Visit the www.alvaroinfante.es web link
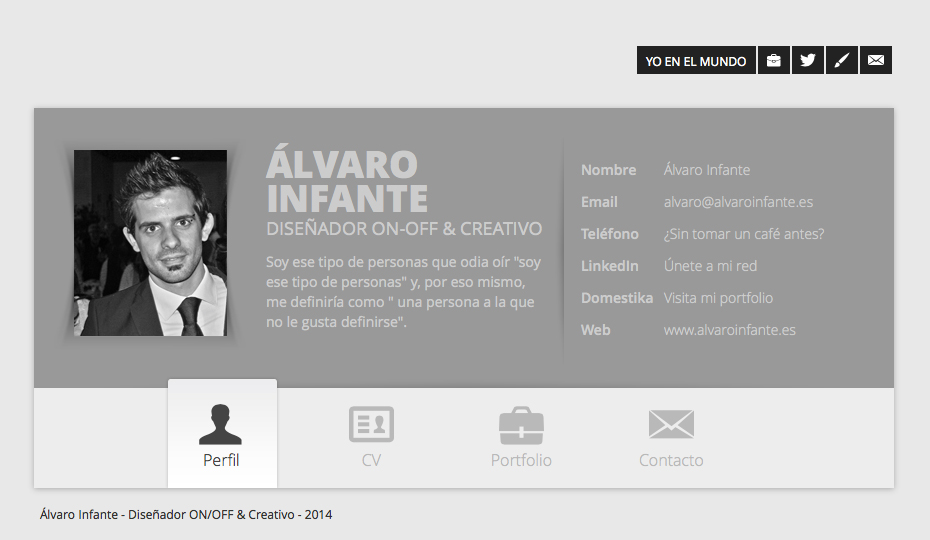This screenshot has height=540, width=930. (x=729, y=330)
